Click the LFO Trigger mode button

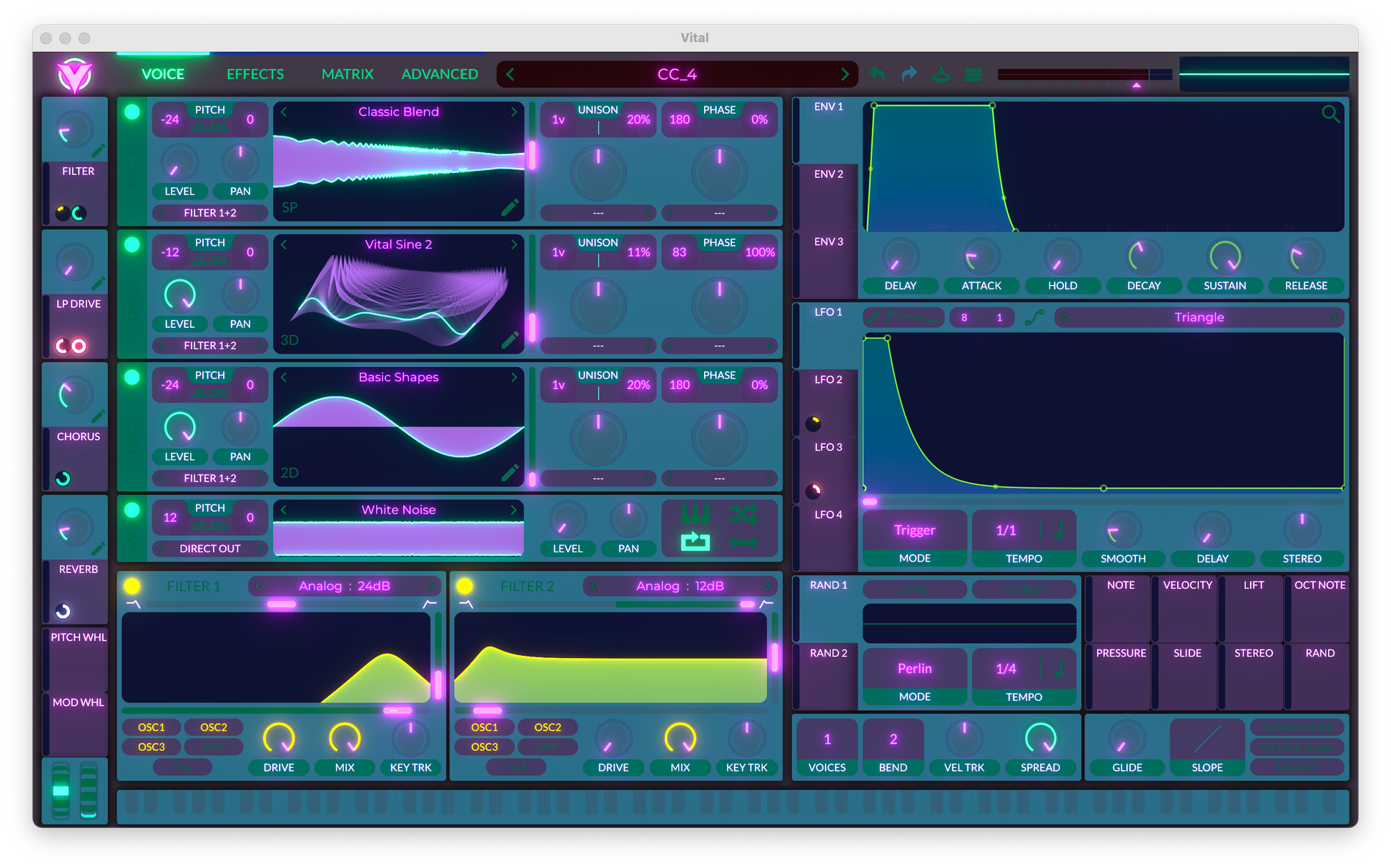914,530
